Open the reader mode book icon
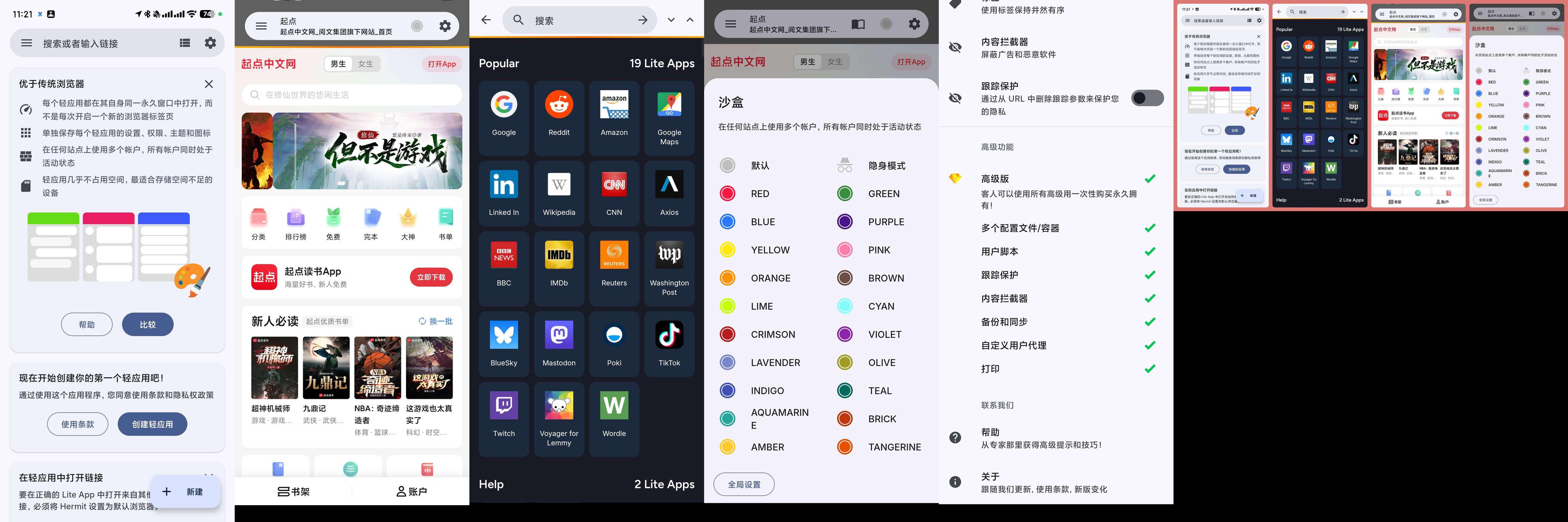Viewport: 1568px width, 522px height. tap(858, 24)
